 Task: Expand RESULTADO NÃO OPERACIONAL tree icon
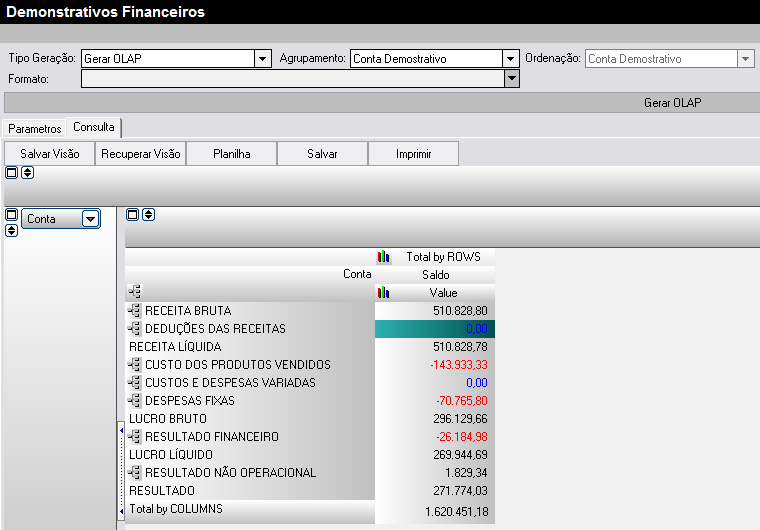[135, 472]
